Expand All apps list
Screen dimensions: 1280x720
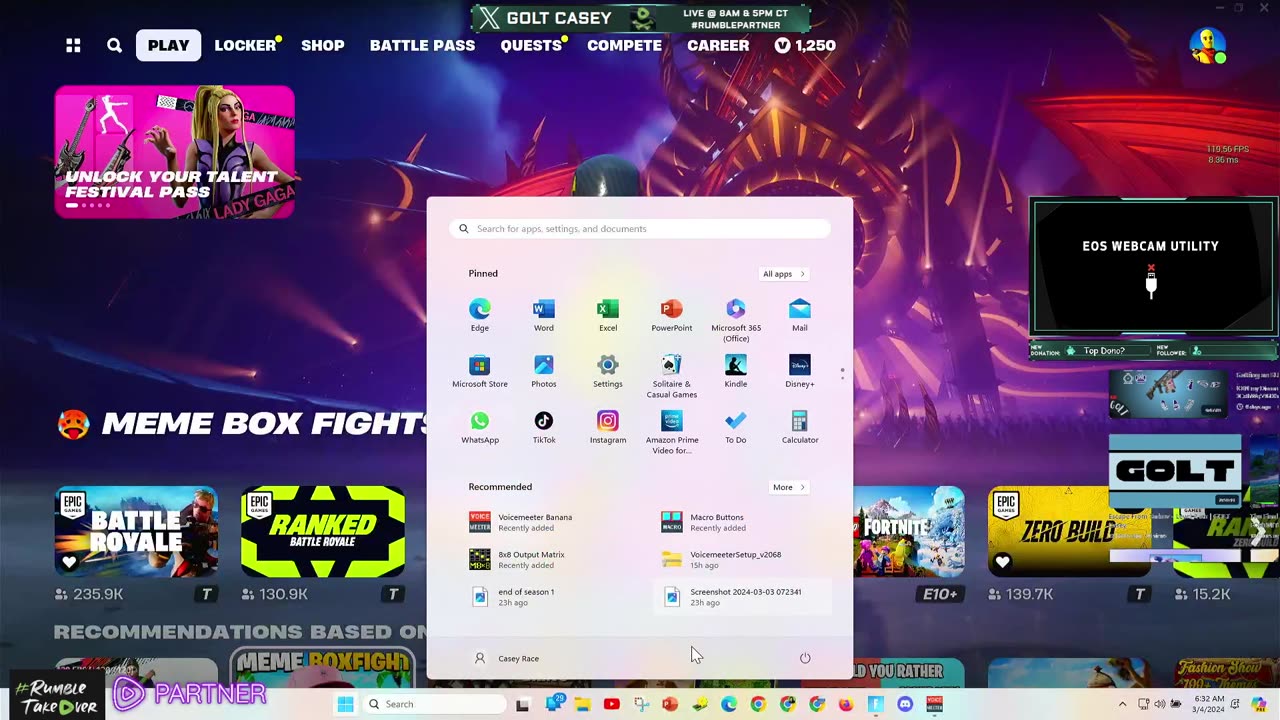pyautogui.click(x=784, y=274)
